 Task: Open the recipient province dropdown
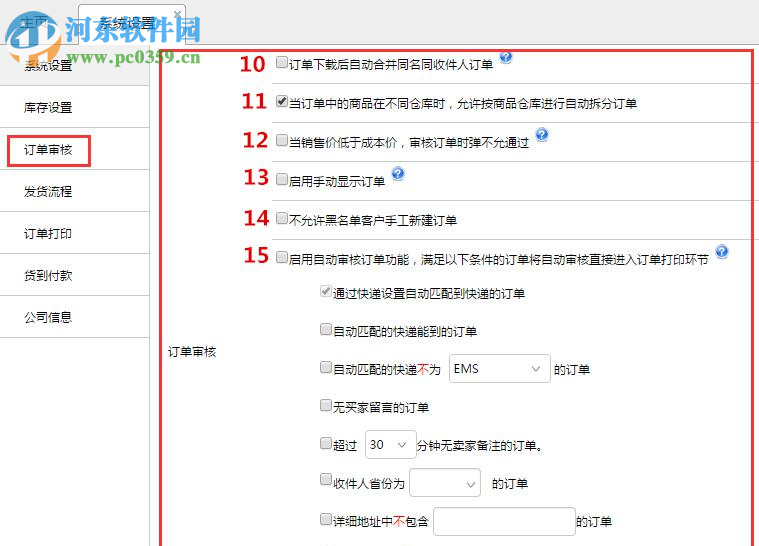tap(445, 483)
